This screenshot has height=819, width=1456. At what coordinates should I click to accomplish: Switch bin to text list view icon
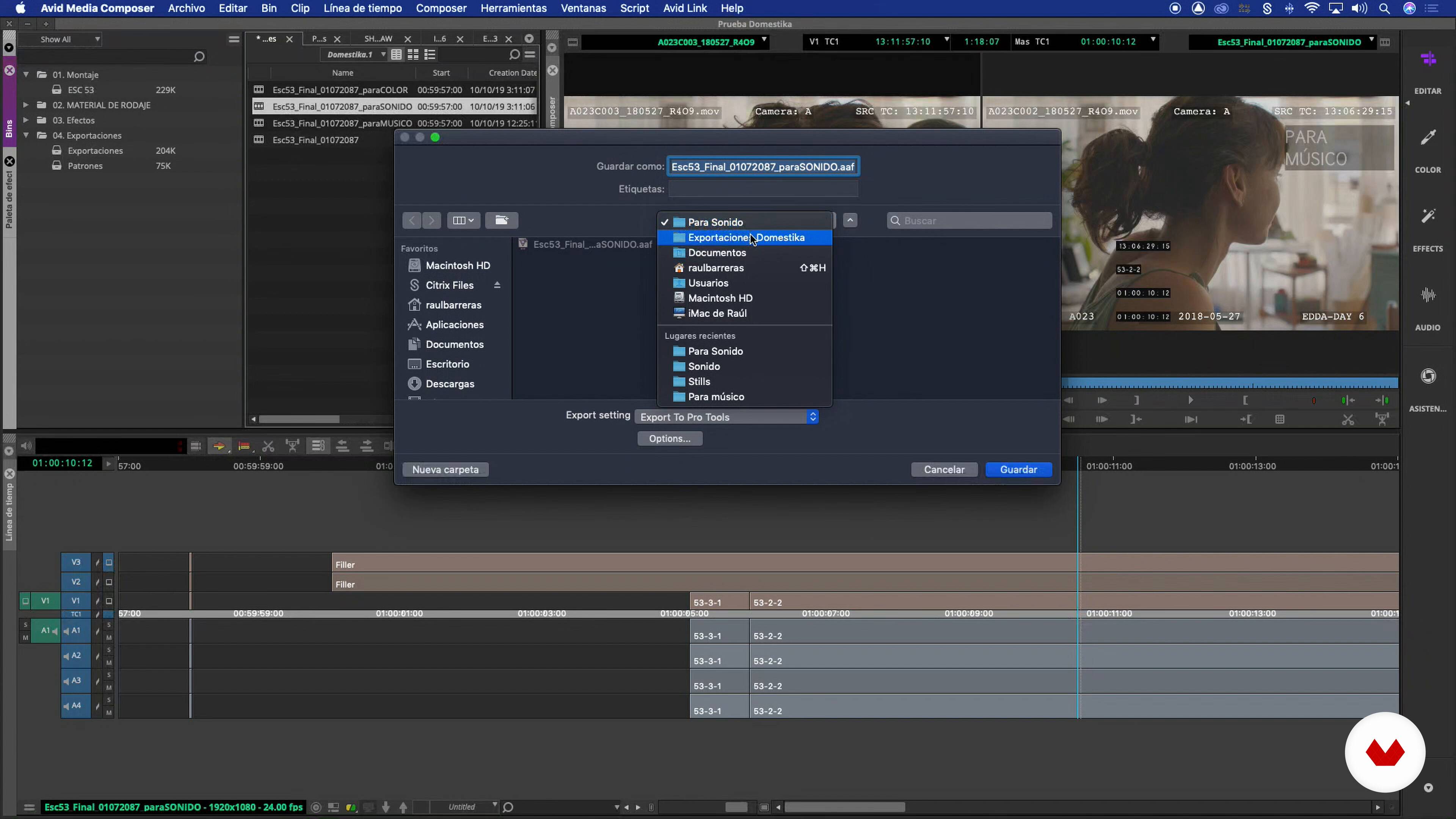click(x=397, y=55)
